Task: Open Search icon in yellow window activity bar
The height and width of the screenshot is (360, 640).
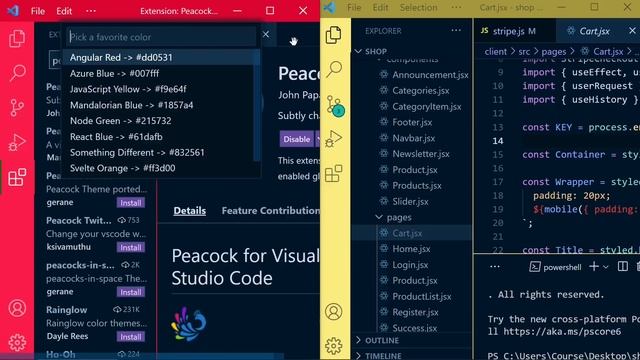Action: (x=334, y=69)
